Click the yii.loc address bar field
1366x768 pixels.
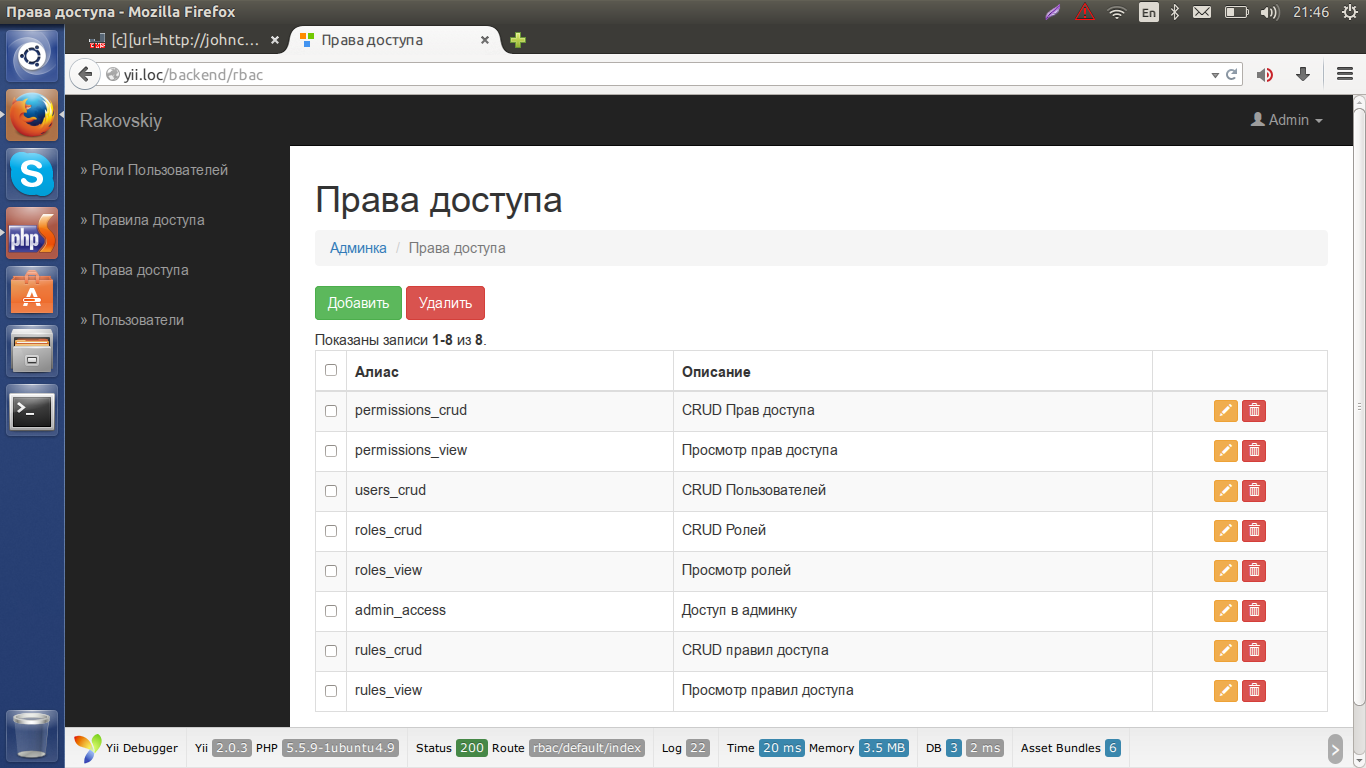[x=650, y=75]
